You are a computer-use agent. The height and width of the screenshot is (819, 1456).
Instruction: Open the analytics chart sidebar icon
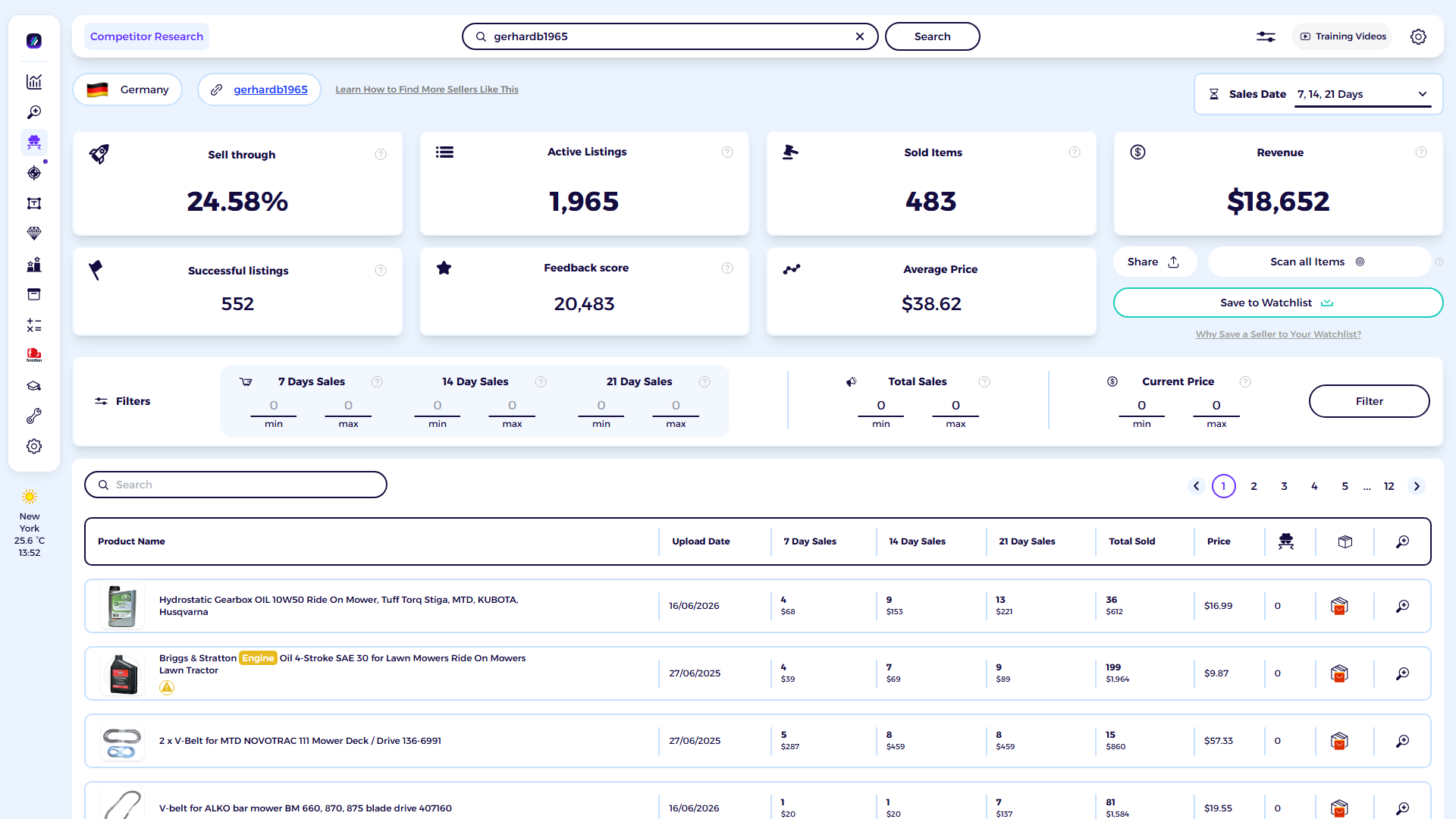tap(34, 82)
